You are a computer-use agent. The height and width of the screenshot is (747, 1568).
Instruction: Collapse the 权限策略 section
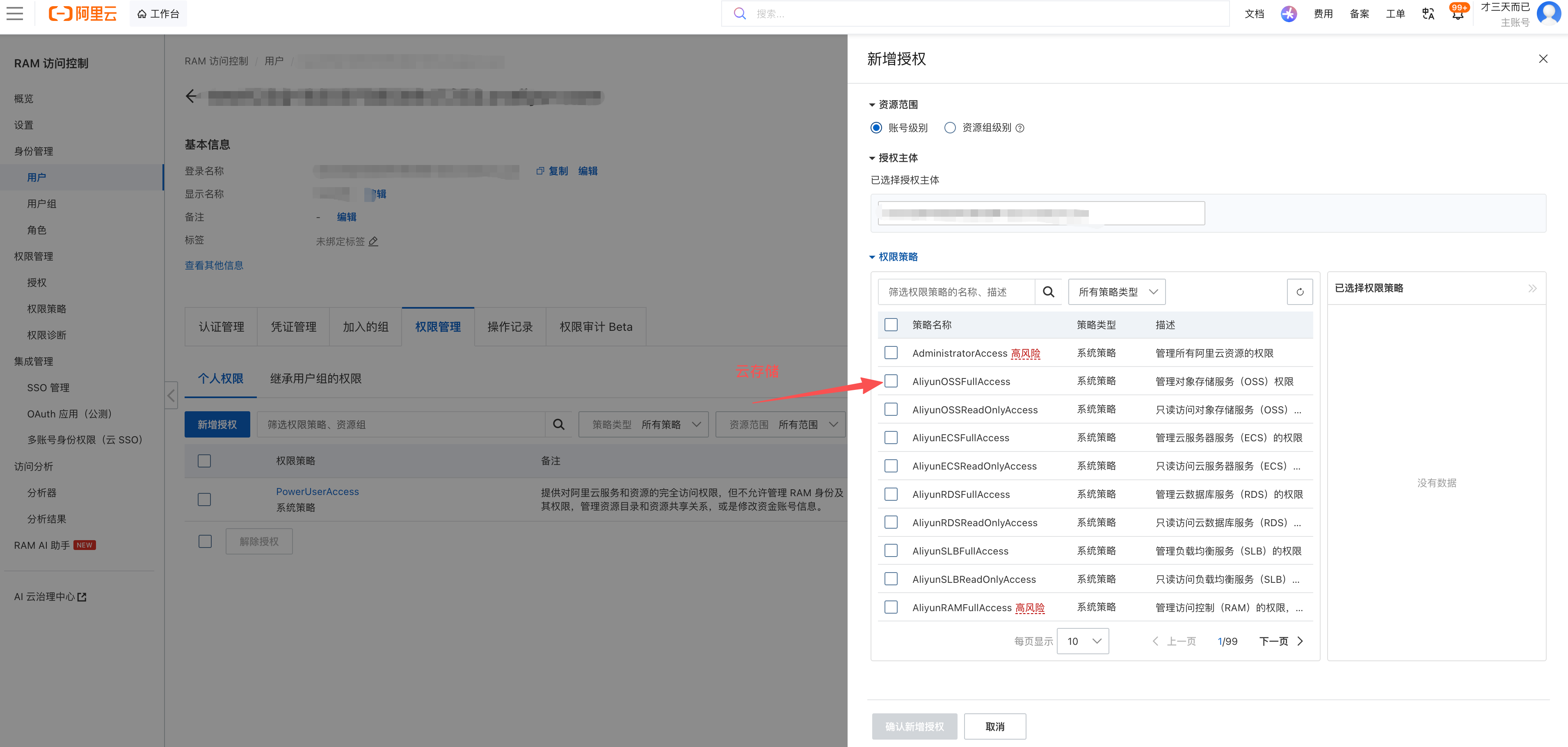(x=893, y=257)
